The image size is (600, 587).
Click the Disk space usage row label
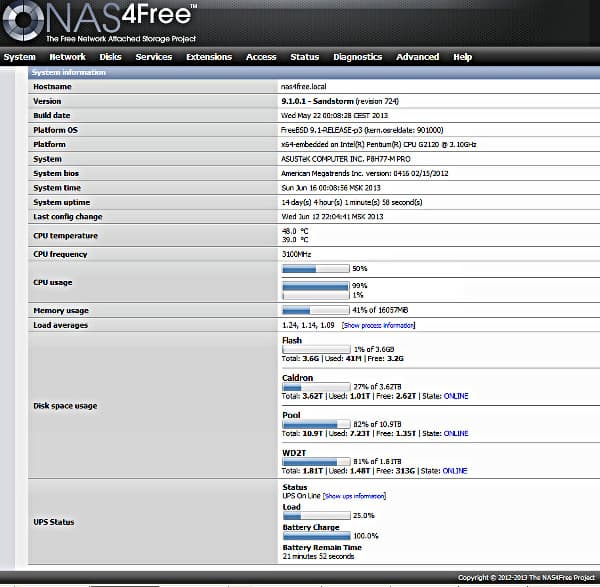(x=65, y=406)
